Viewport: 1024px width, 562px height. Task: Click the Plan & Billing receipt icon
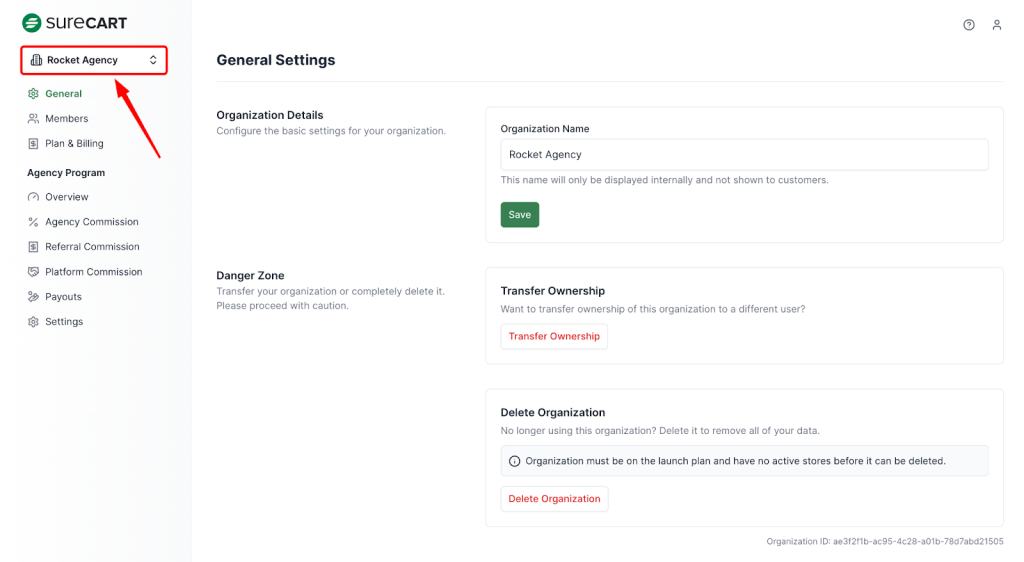pyautogui.click(x=34, y=144)
